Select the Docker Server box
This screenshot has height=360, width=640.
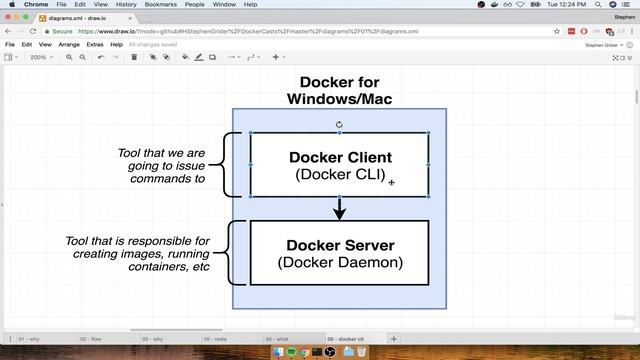[340, 253]
